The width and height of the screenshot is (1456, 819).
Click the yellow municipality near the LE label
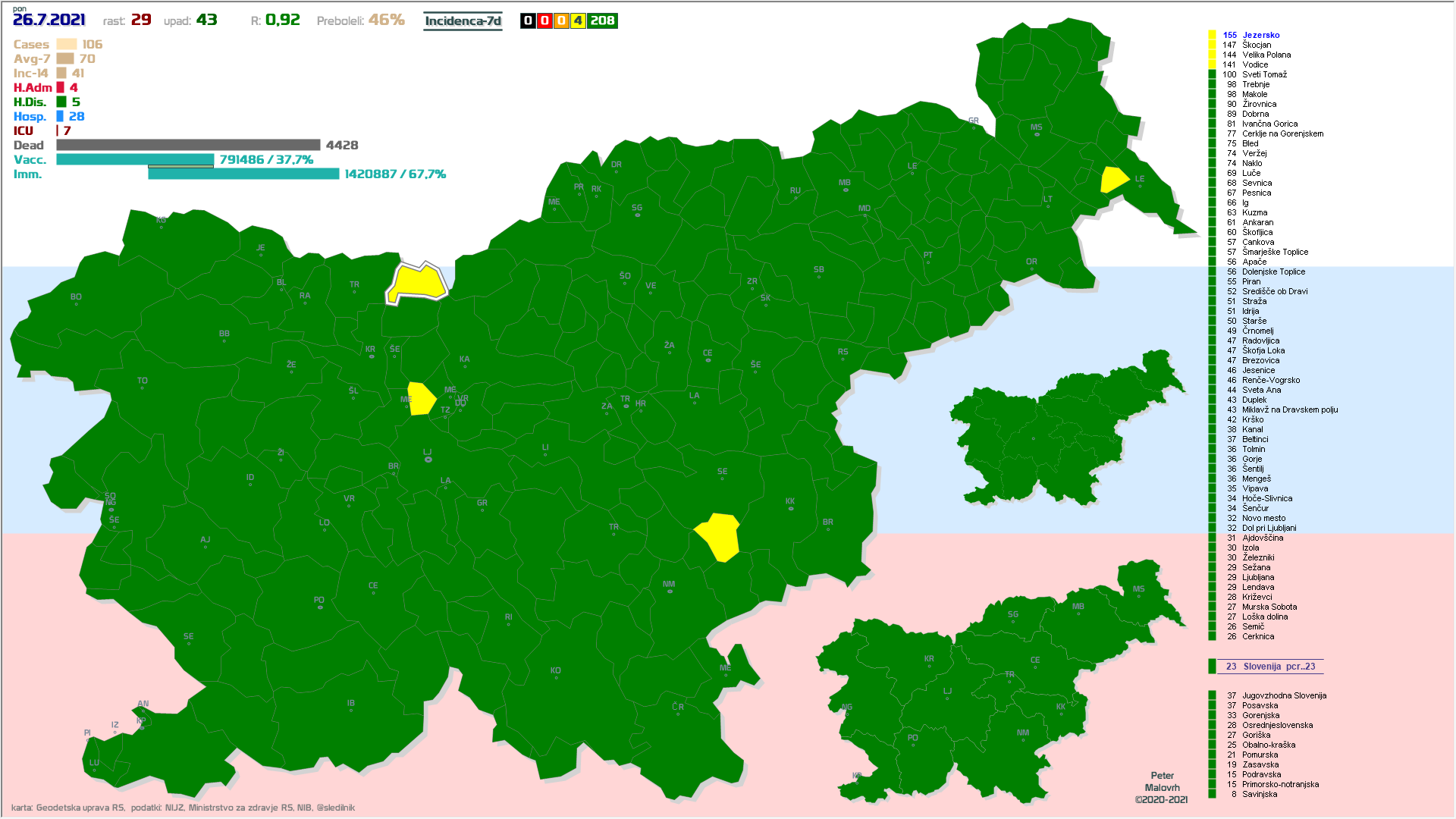(1113, 180)
